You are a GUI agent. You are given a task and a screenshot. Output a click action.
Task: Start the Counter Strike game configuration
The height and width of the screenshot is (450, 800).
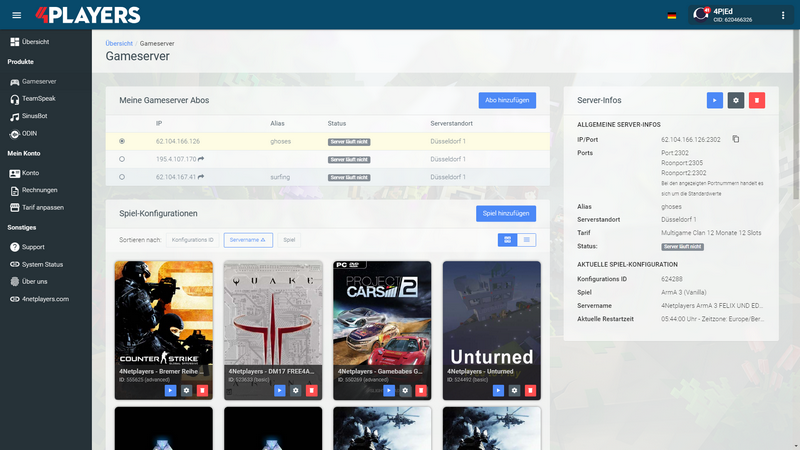pos(170,390)
